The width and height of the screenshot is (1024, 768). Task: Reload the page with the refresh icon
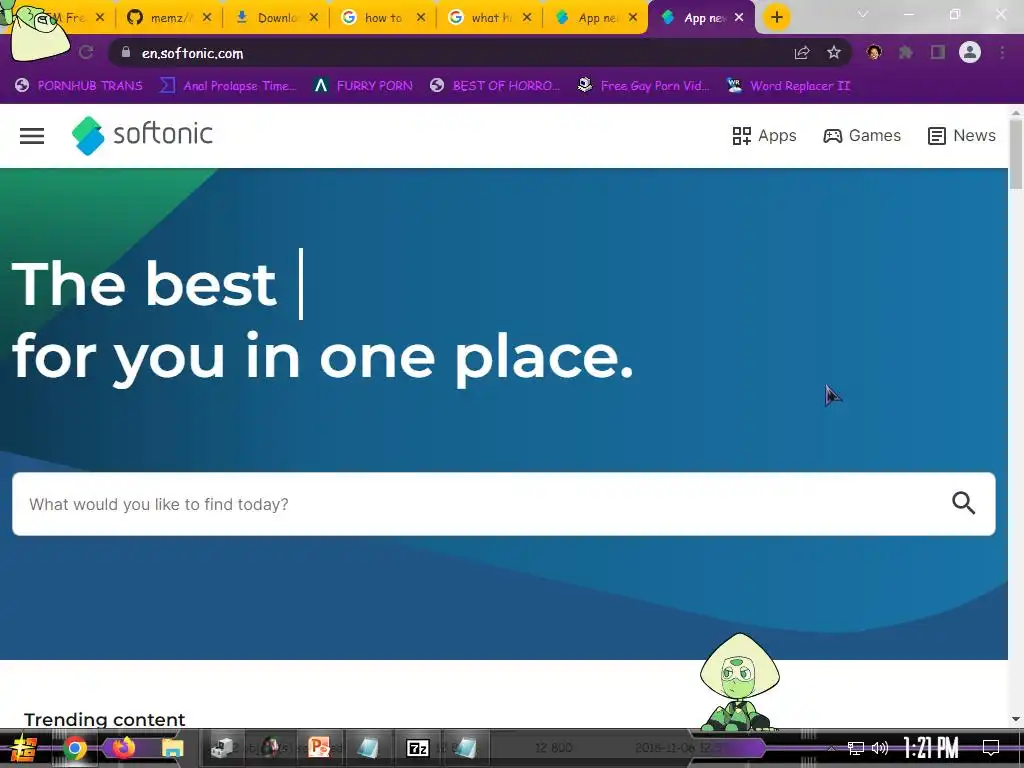point(86,52)
